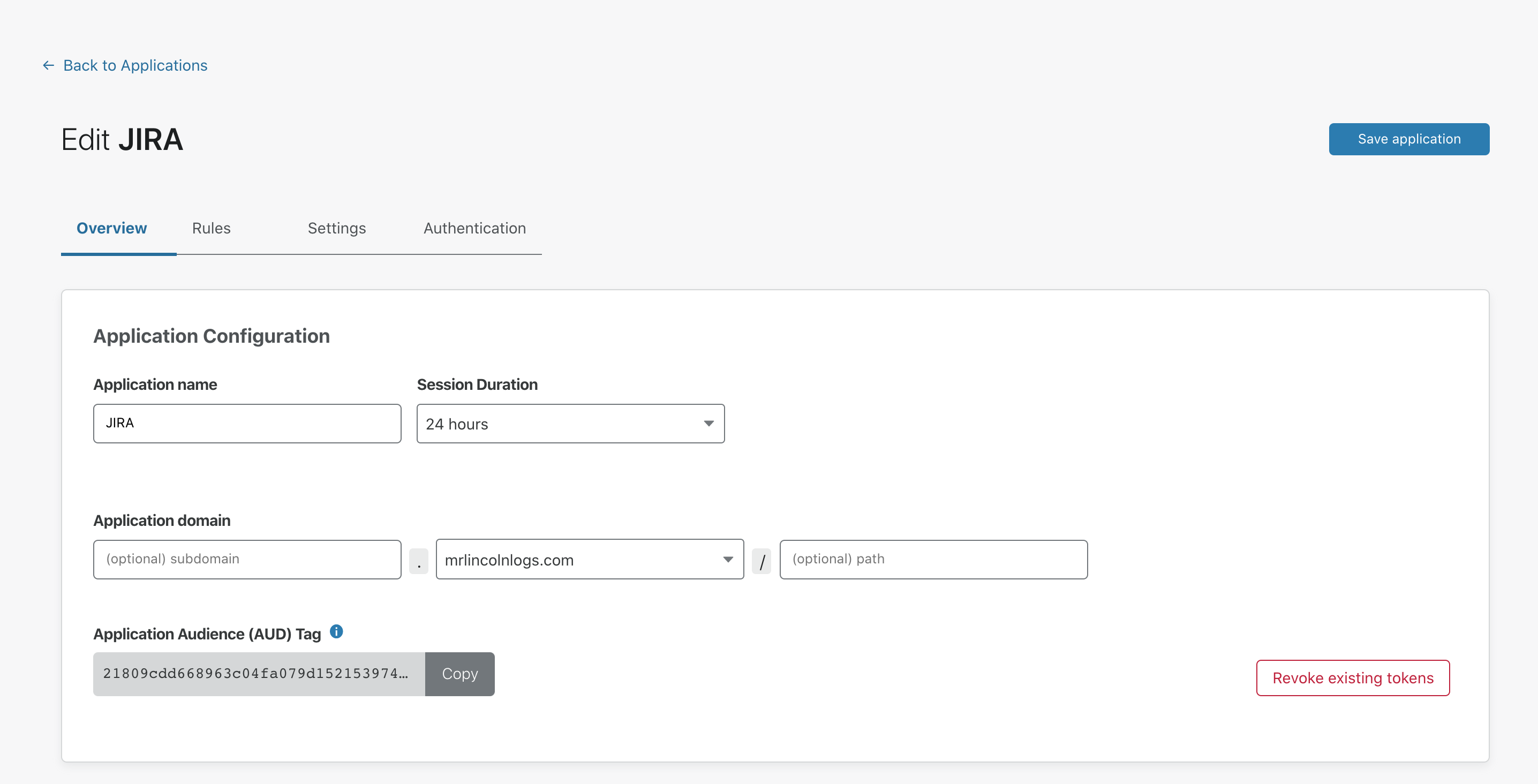
Task: Click the slash separator before path
Action: [x=762, y=561]
